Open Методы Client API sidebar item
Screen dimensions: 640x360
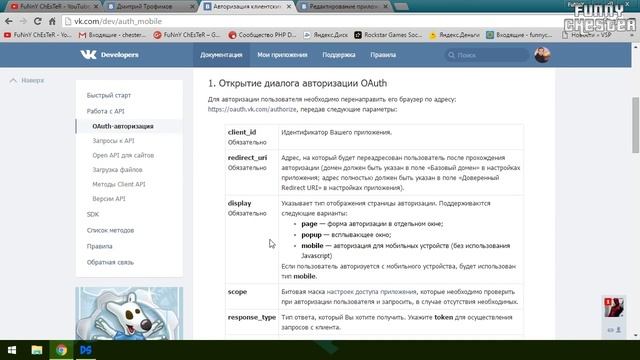(x=119, y=184)
